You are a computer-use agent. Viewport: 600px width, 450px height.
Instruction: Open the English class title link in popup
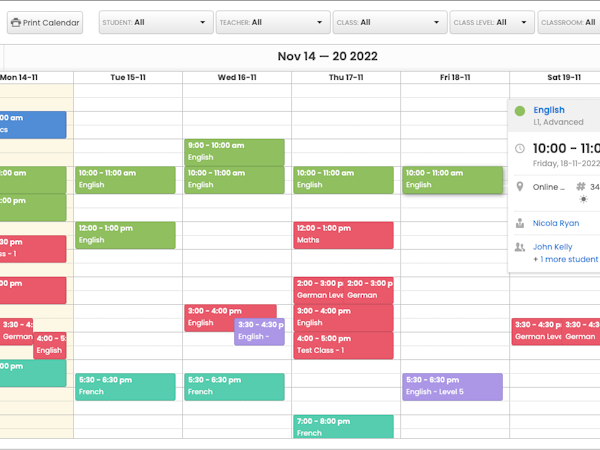[549, 110]
